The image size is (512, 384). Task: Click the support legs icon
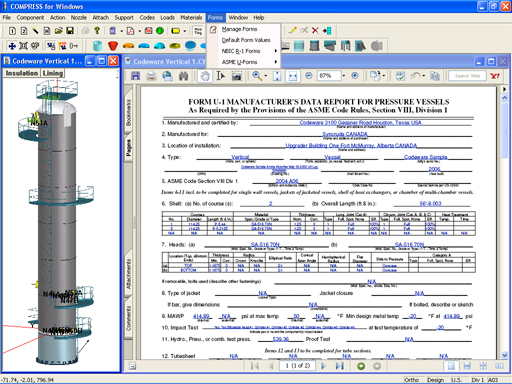(x=345, y=46)
